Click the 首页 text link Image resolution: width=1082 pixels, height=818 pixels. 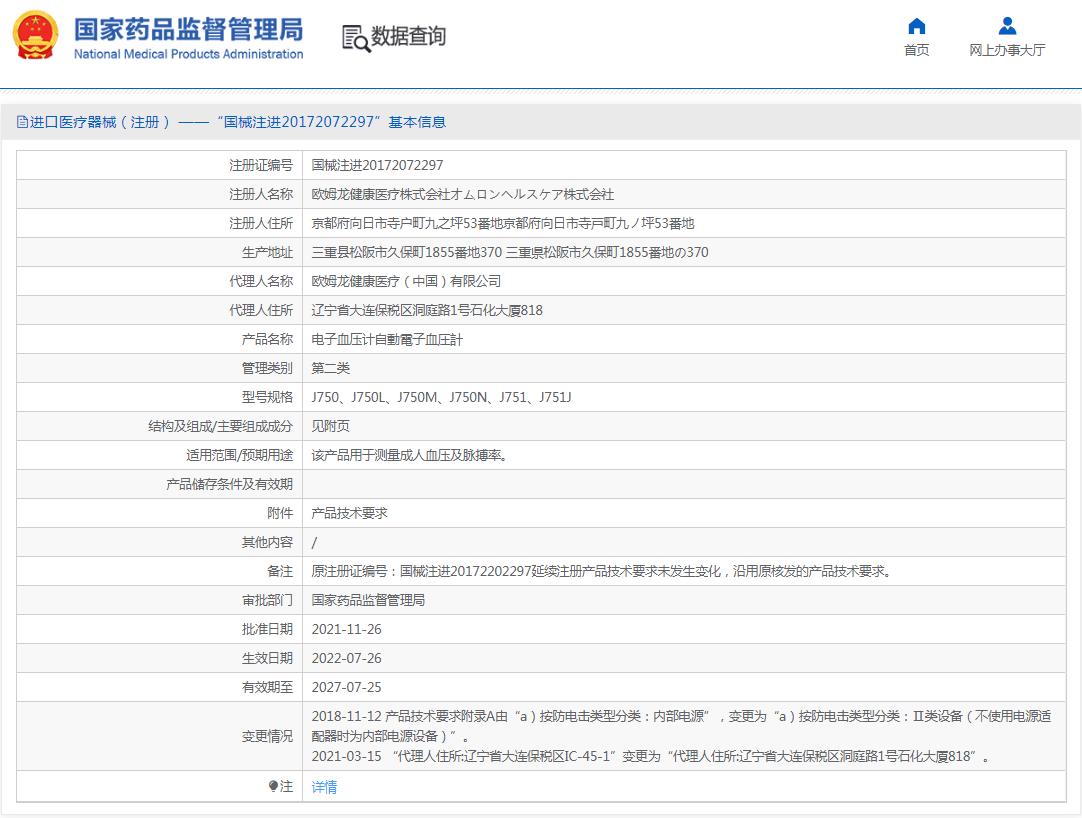(916, 50)
